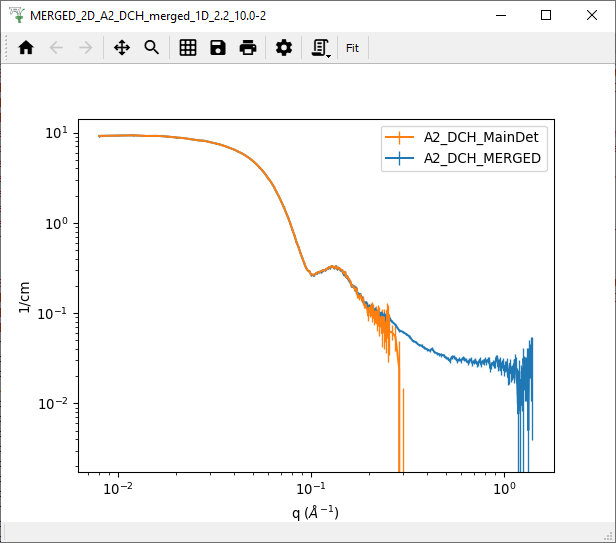Save the figure with floppy disk icon
616x543 pixels.
click(x=218, y=48)
